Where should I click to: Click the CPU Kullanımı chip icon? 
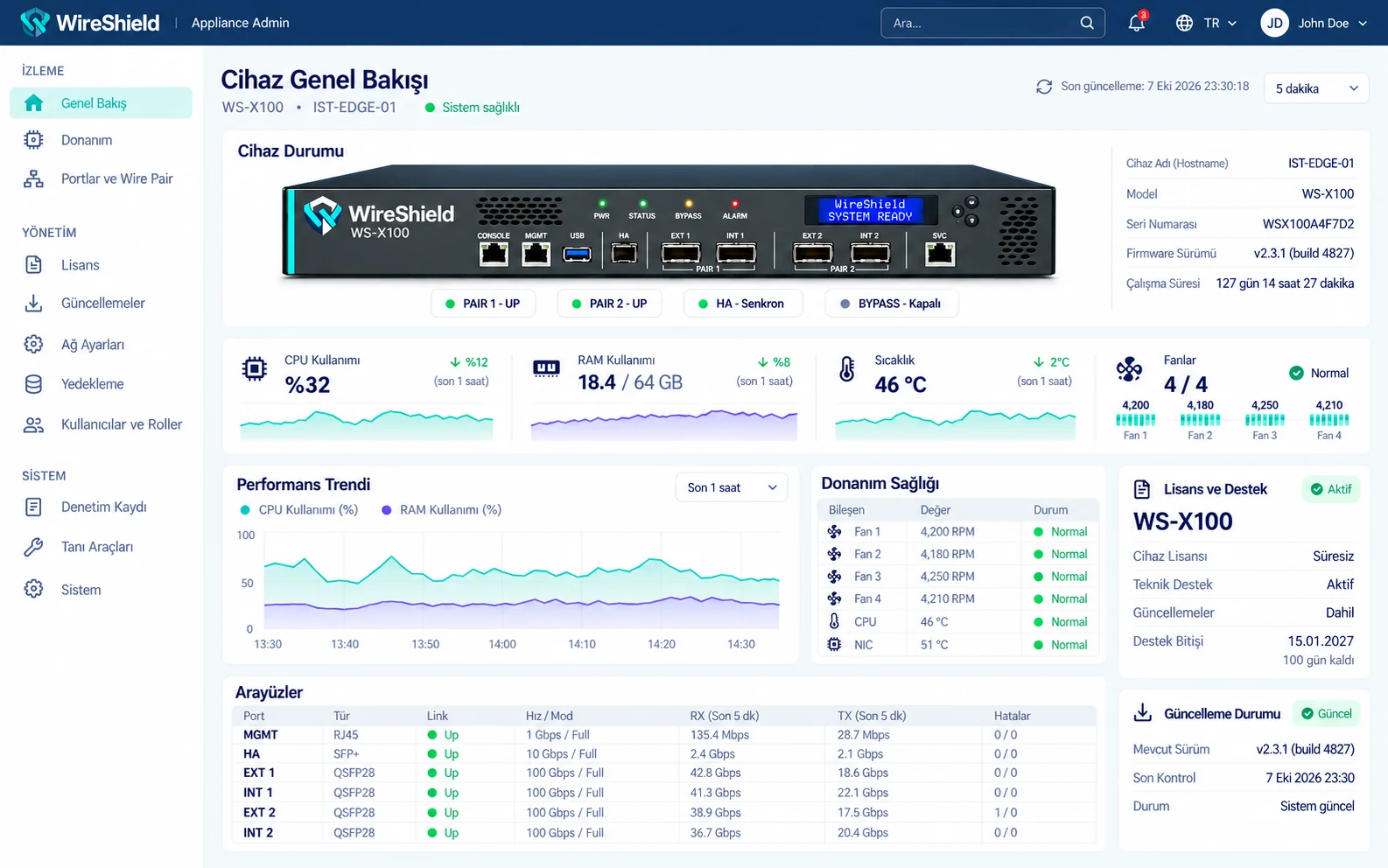(x=255, y=368)
